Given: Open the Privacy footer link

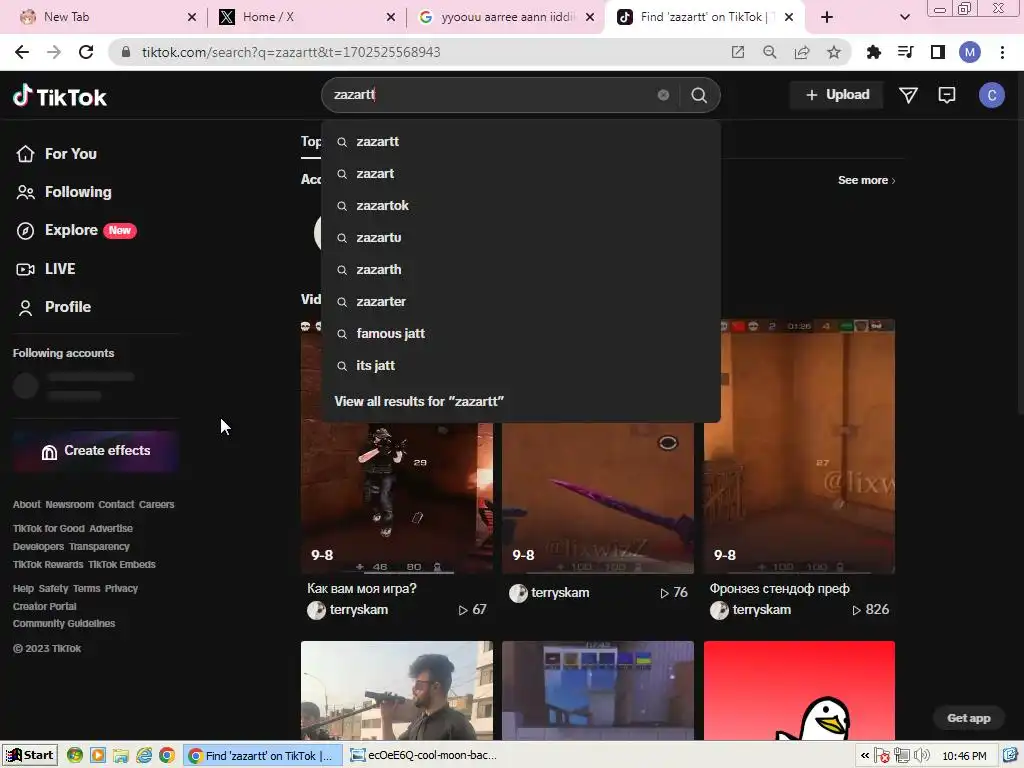Looking at the screenshot, I should tap(121, 588).
